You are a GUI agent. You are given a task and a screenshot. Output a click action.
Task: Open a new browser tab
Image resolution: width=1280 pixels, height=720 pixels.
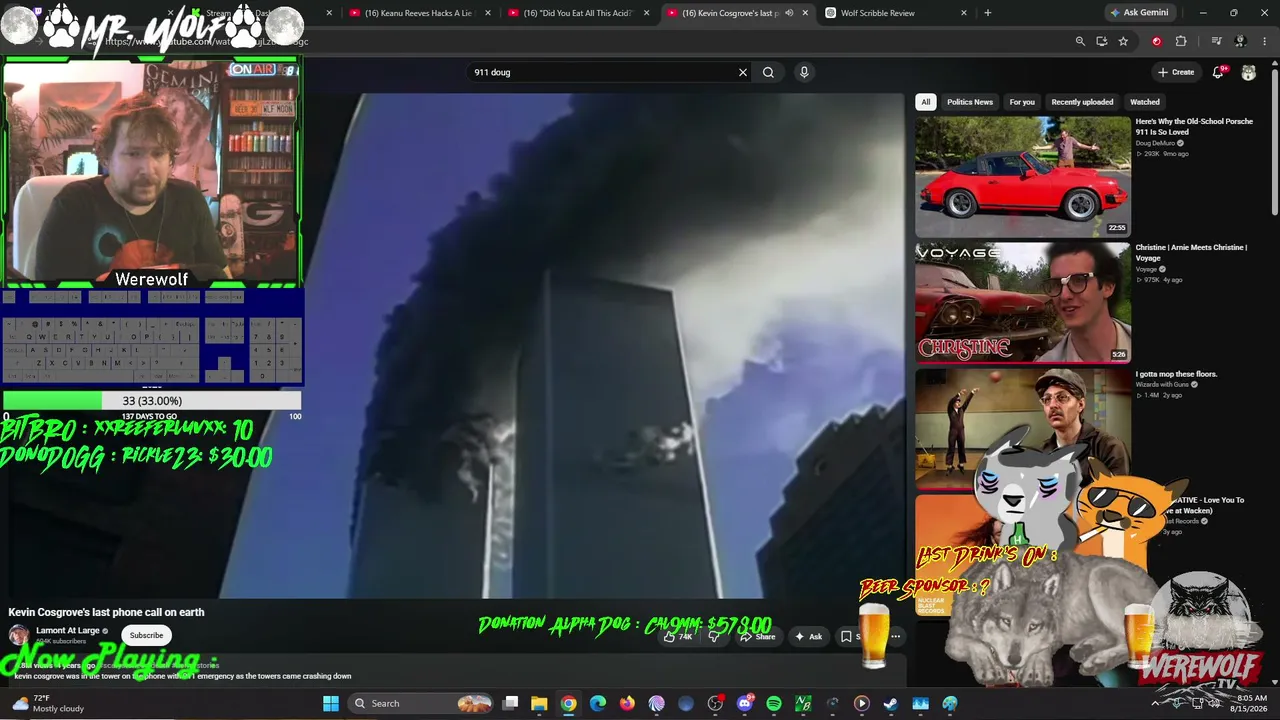988,13
